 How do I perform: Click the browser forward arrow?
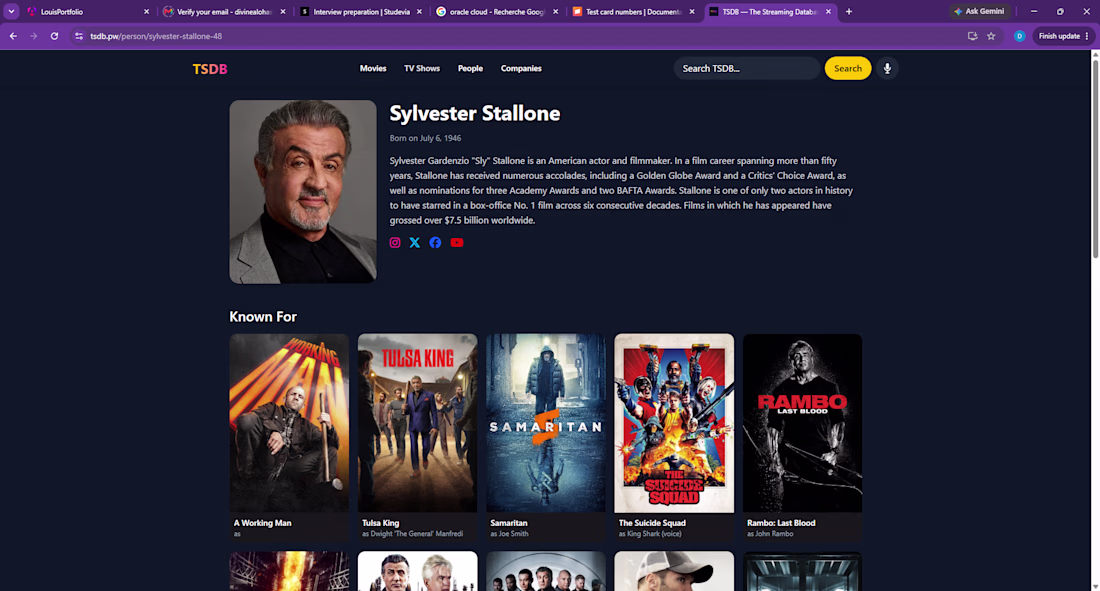[x=33, y=36]
